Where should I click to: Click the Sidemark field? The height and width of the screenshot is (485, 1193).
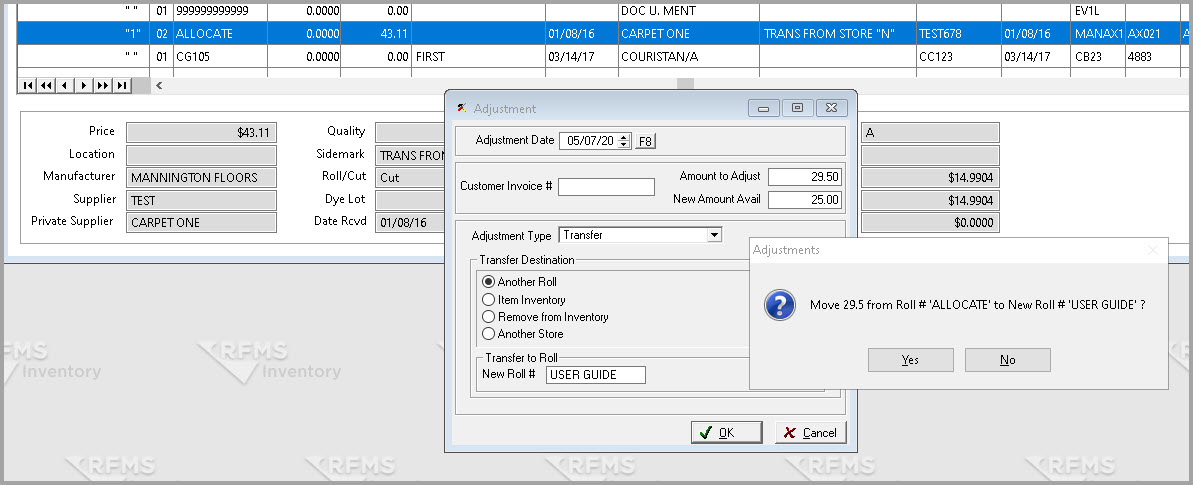click(410, 155)
